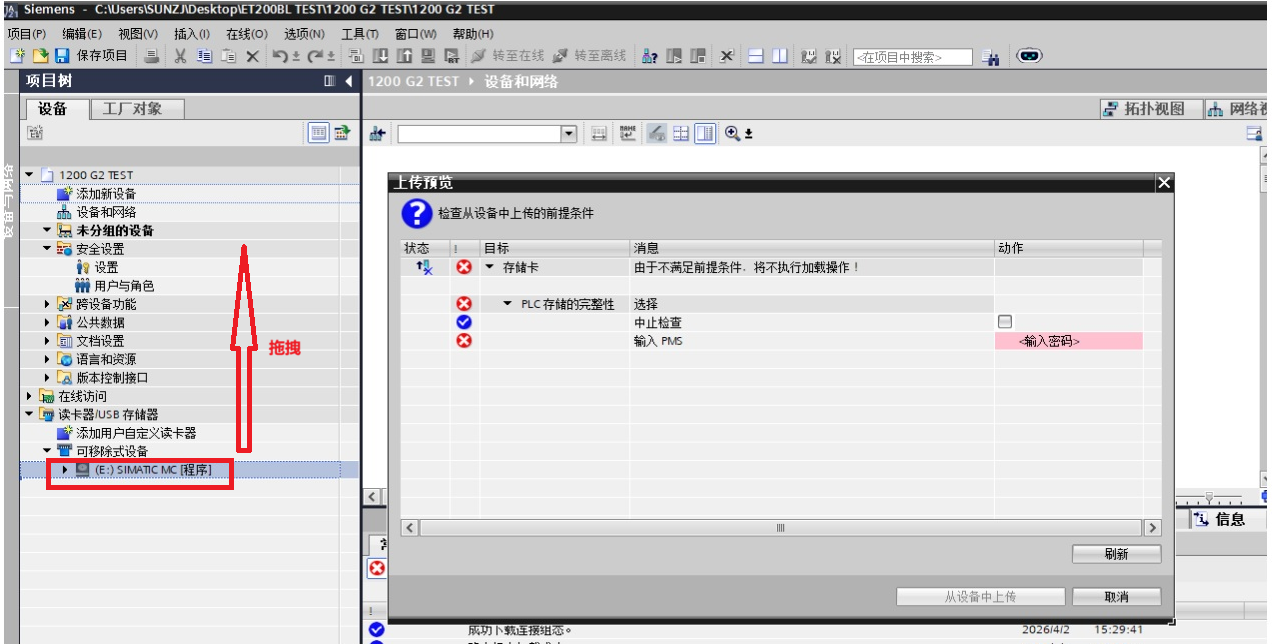
Task: Click the Open project toolbar icon
Action: coord(40,56)
